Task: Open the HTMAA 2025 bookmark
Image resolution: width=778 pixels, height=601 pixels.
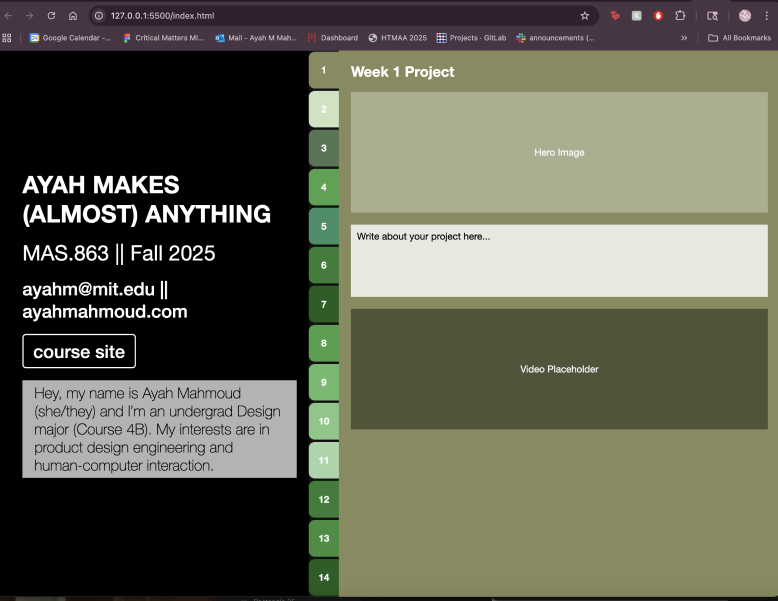Action: pos(397,38)
